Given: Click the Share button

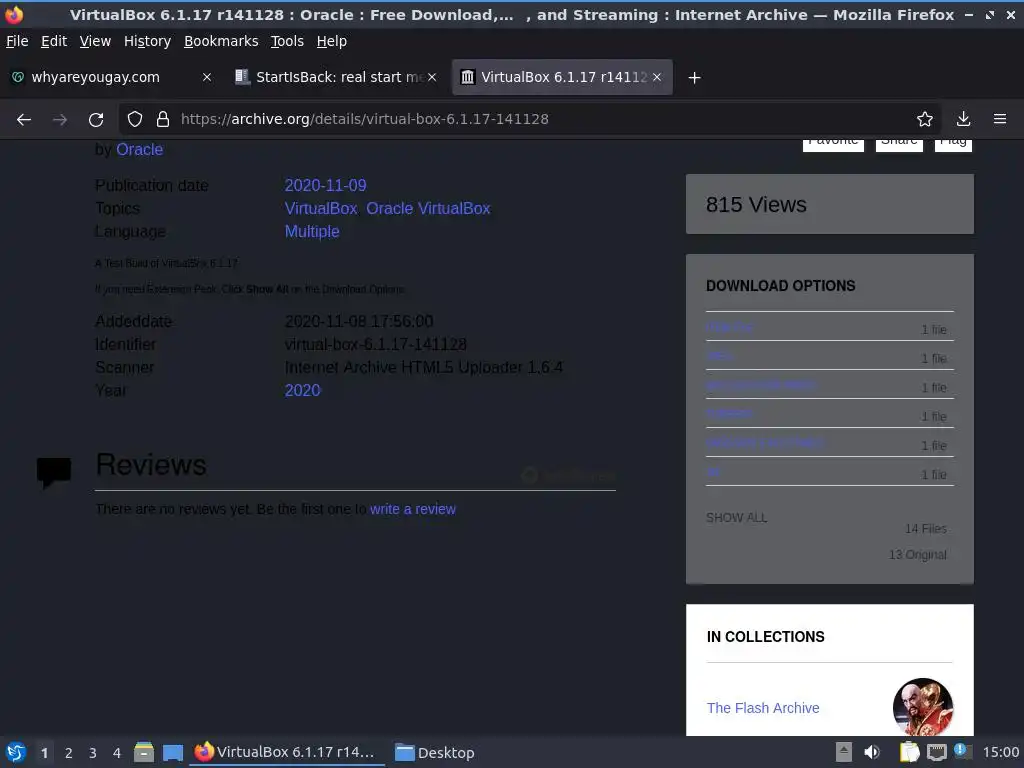Looking at the screenshot, I should point(899,144).
